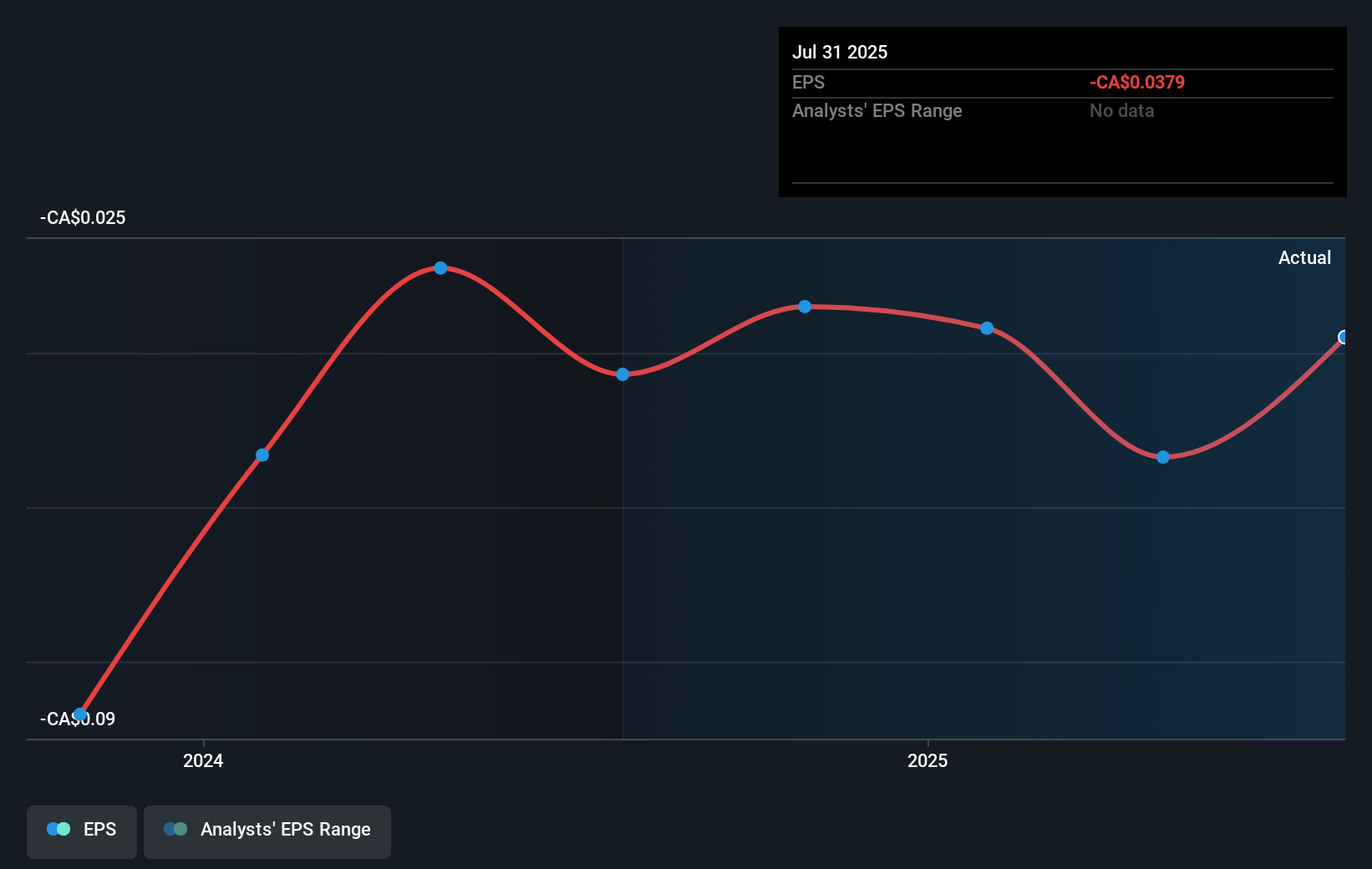Image resolution: width=1372 pixels, height=869 pixels.
Task: Toggle the EPS legend button
Action: (82, 831)
